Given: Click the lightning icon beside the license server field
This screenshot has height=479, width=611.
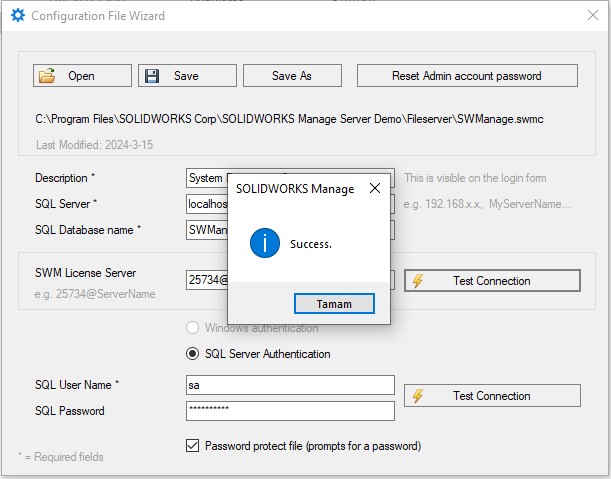Looking at the screenshot, I should [x=418, y=281].
